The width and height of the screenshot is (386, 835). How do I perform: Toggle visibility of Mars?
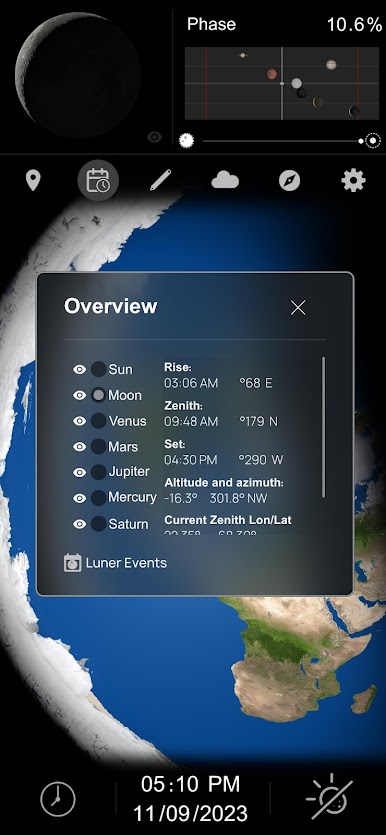(x=79, y=447)
